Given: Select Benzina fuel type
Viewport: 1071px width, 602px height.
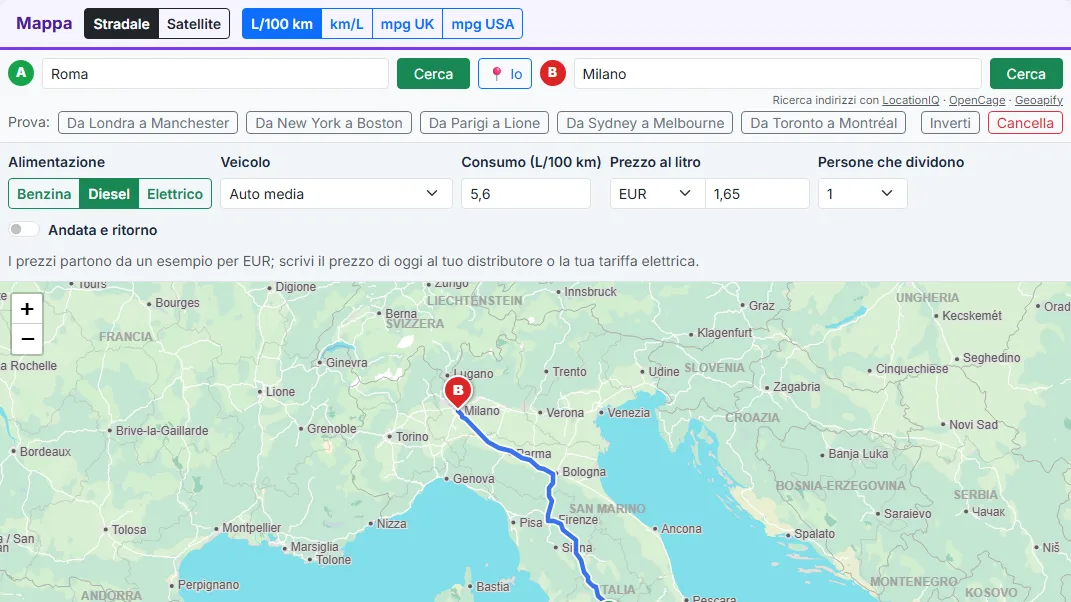Looking at the screenshot, I should (44, 194).
